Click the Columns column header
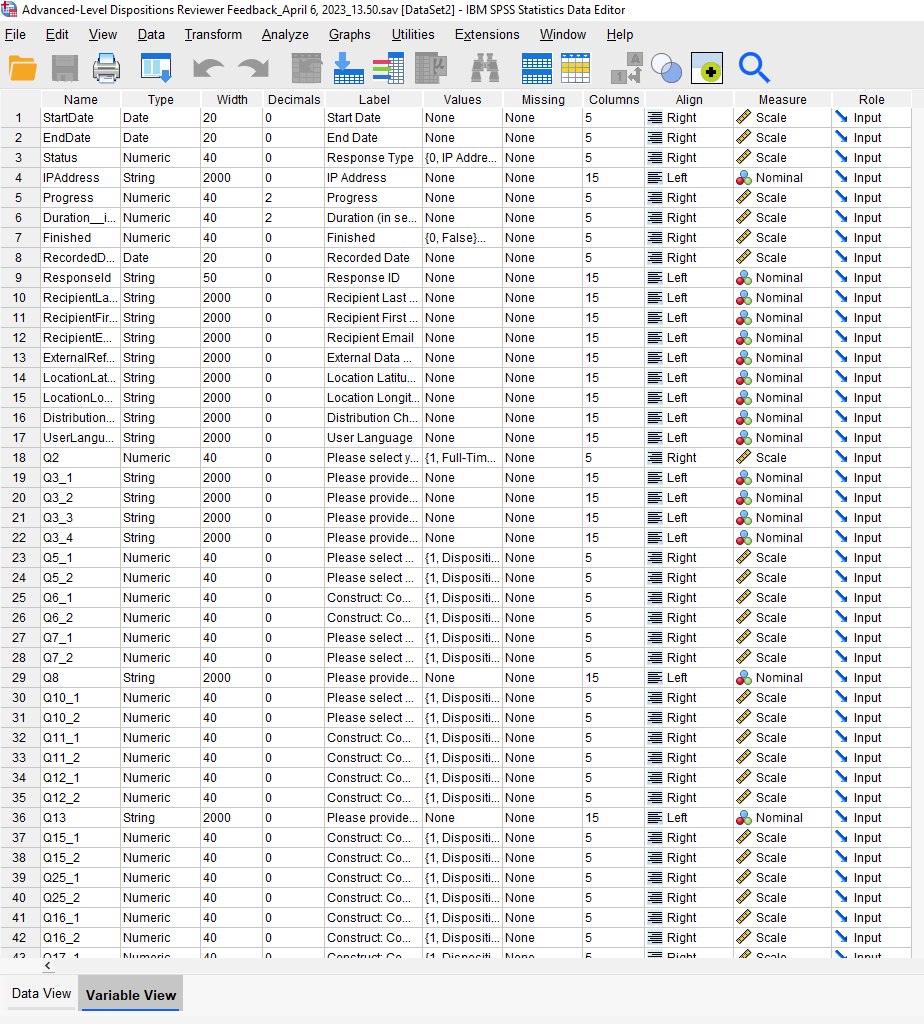Viewport: 924px width, 1024px height. point(614,99)
